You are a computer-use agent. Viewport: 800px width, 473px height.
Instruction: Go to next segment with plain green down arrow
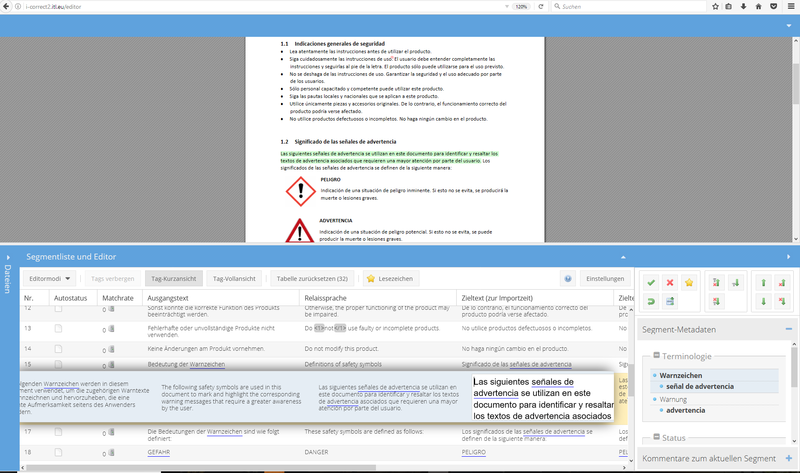pos(763,302)
